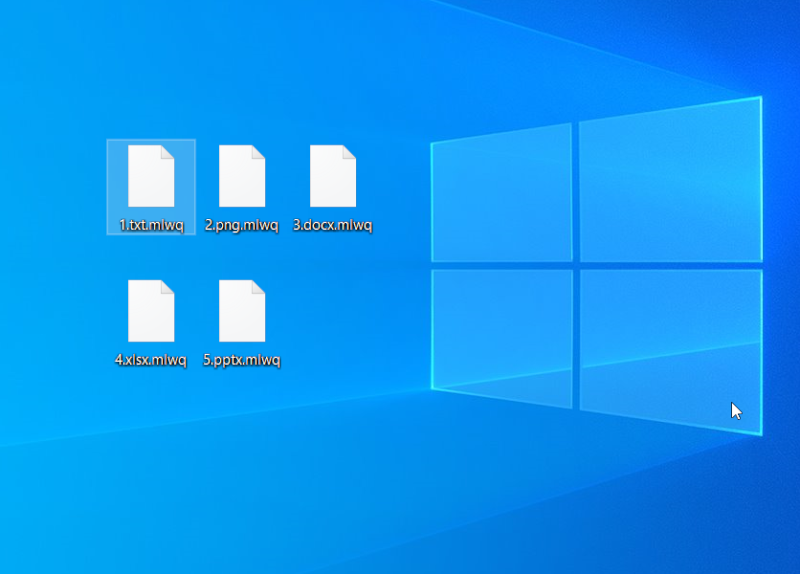Click the filename label 1.txt.mlwq
This screenshot has height=574, width=800.
(x=151, y=225)
